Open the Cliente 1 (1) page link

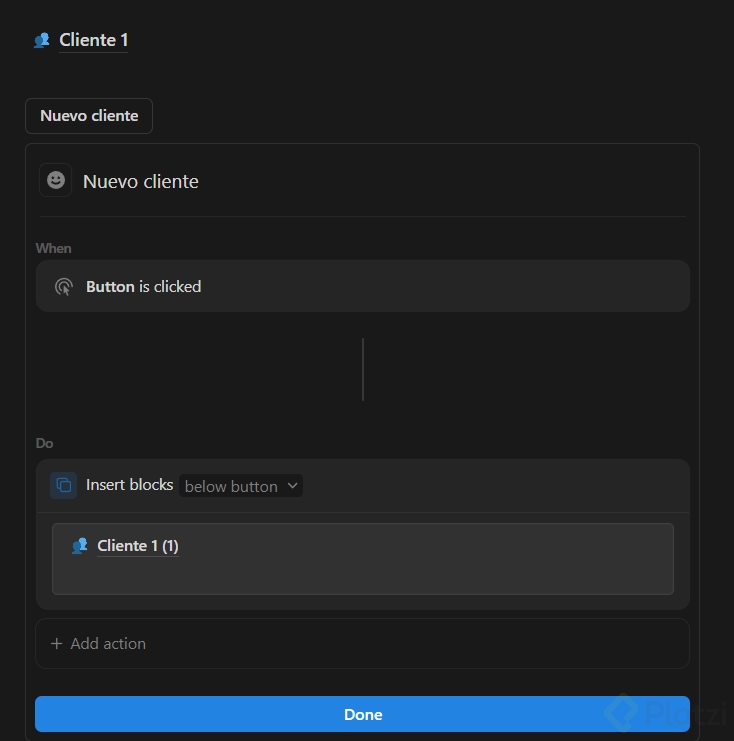coord(137,546)
